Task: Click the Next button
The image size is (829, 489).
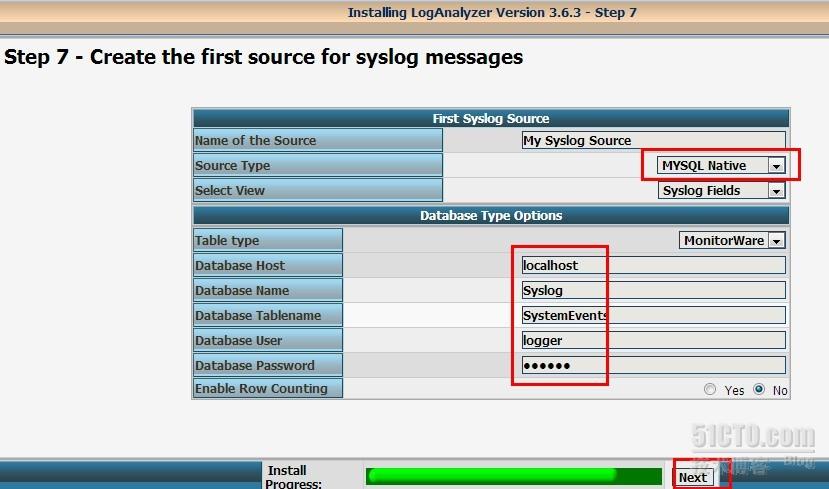Action: (x=693, y=477)
